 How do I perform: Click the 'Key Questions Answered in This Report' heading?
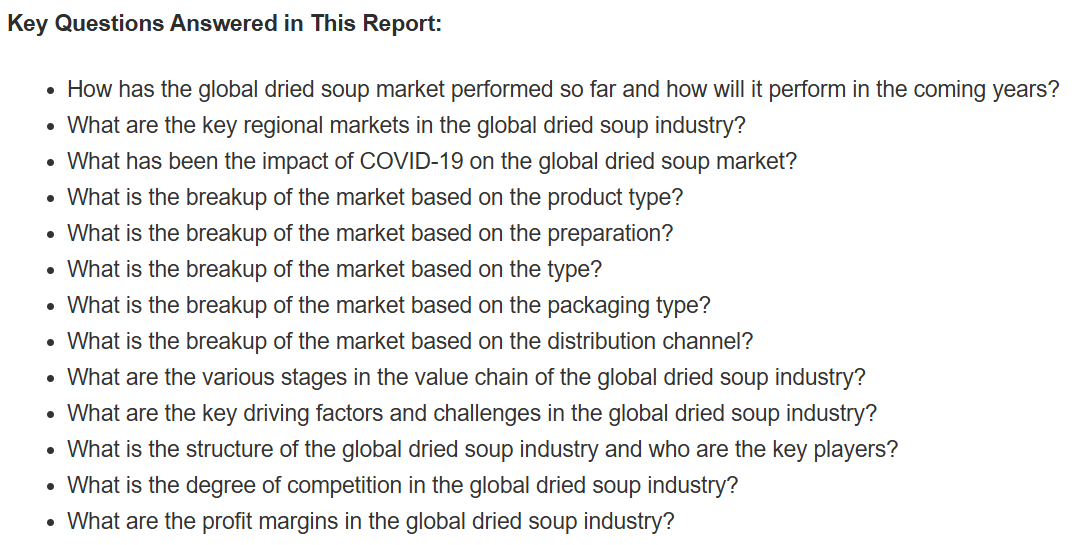tap(225, 23)
